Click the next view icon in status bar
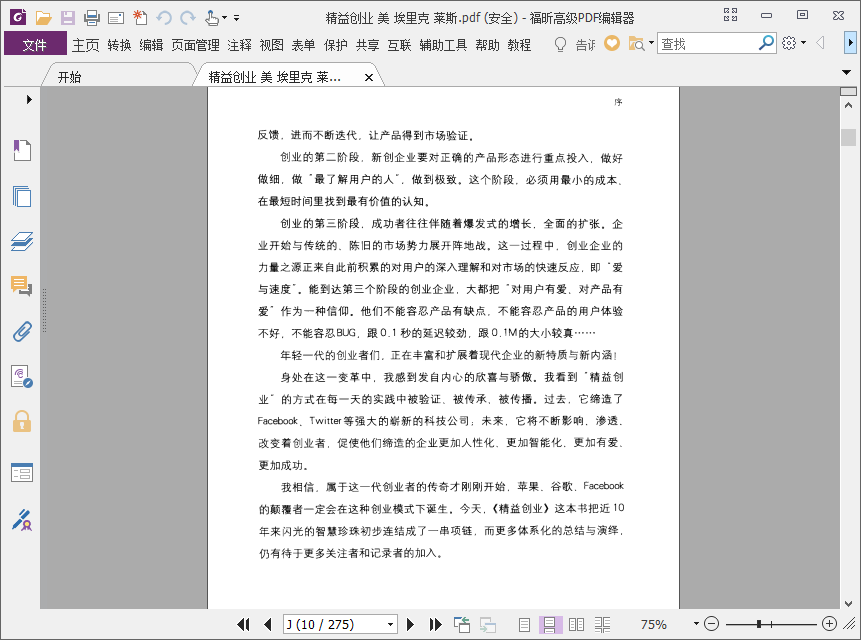 (x=488, y=624)
